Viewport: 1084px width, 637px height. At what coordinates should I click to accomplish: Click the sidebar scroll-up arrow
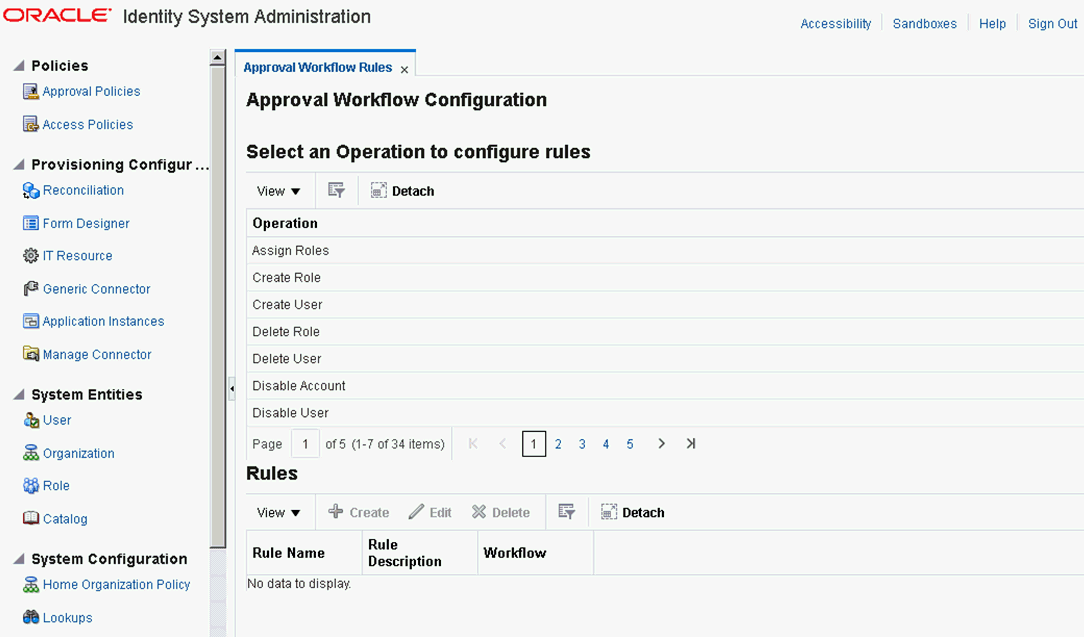[218, 58]
